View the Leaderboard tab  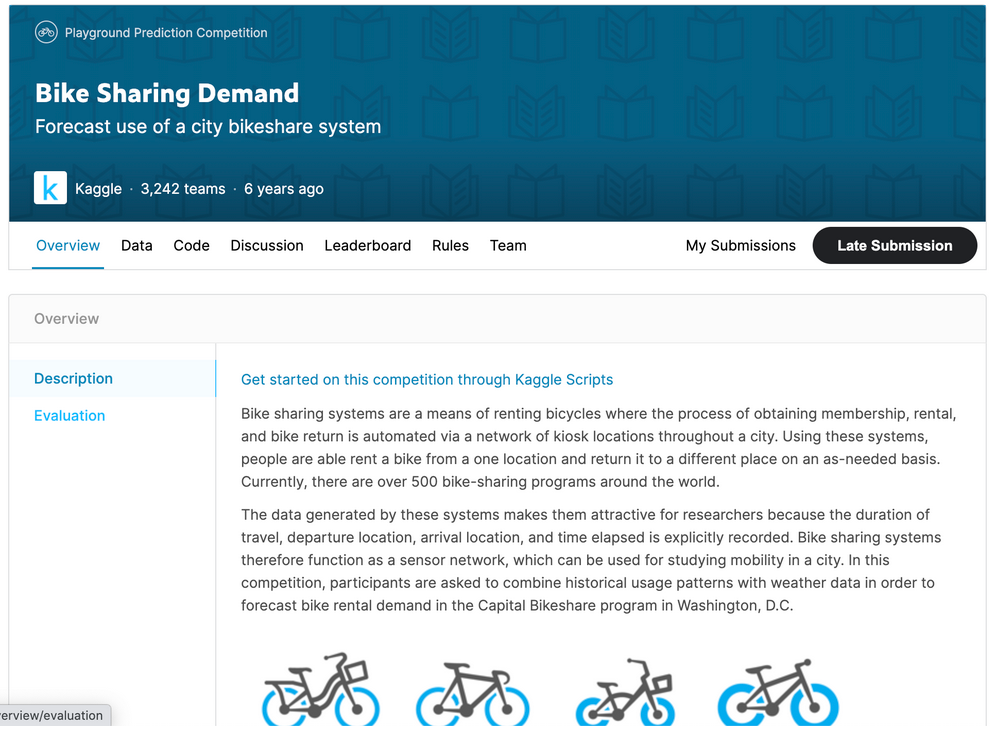pos(367,245)
